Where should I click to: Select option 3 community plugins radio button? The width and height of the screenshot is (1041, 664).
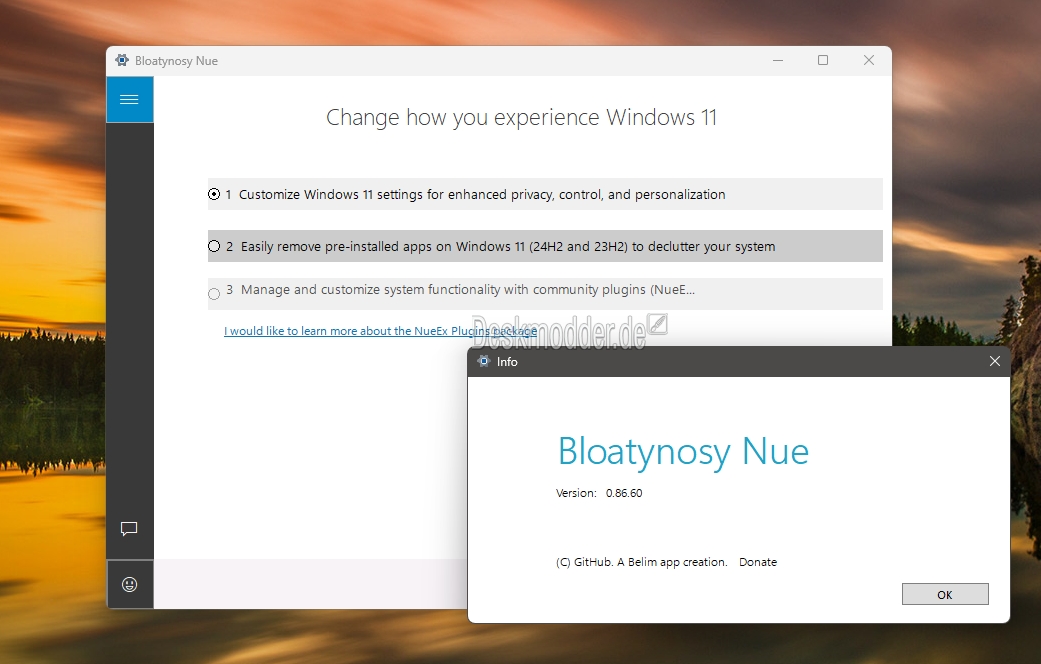point(214,293)
